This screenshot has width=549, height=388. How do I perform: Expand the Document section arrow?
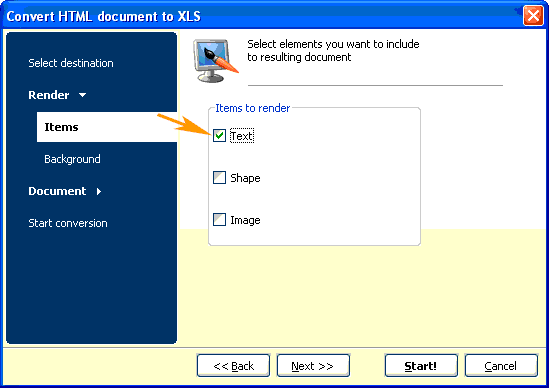[x=99, y=191]
